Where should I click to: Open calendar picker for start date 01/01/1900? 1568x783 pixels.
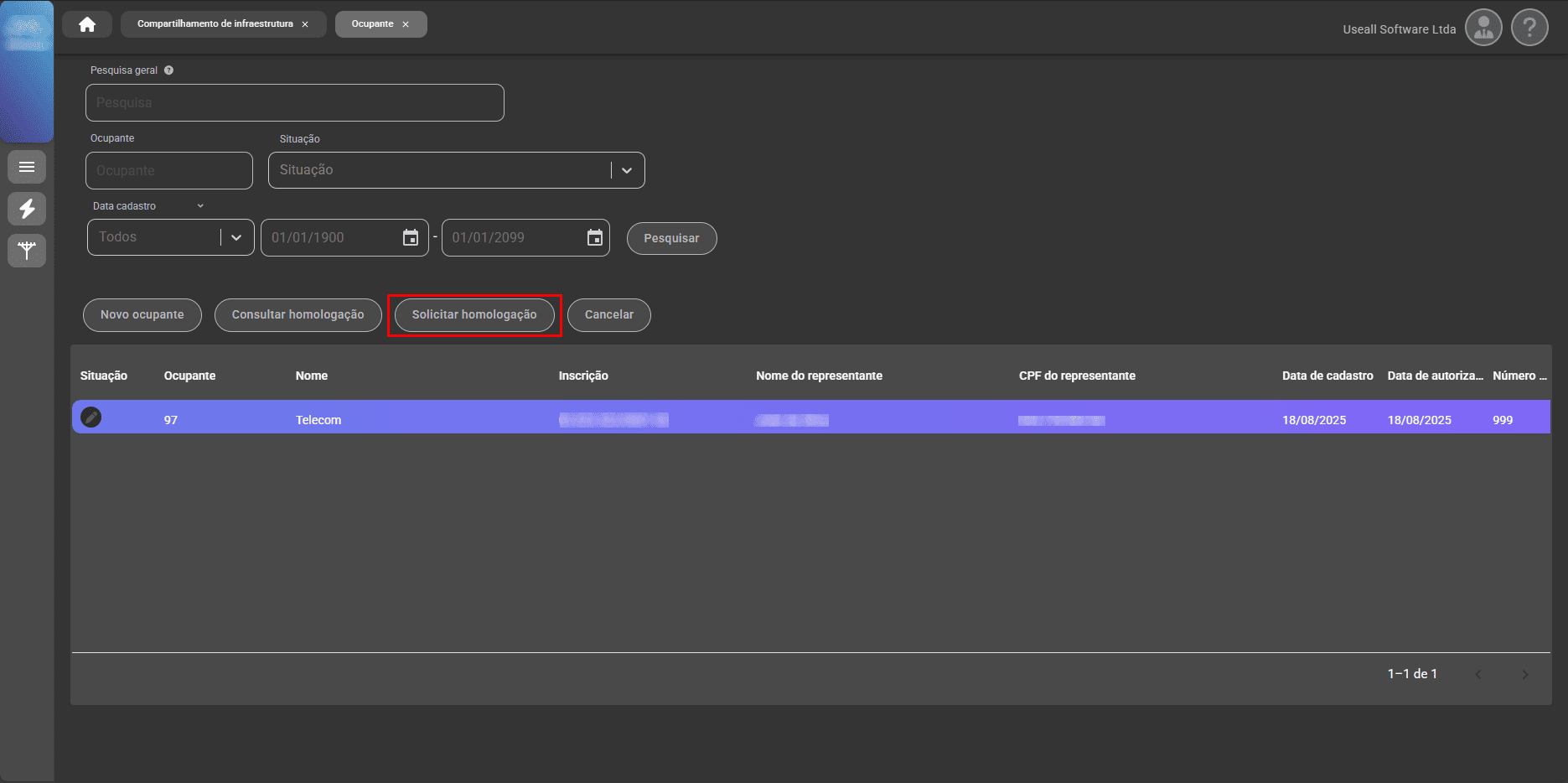tap(411, 238)
